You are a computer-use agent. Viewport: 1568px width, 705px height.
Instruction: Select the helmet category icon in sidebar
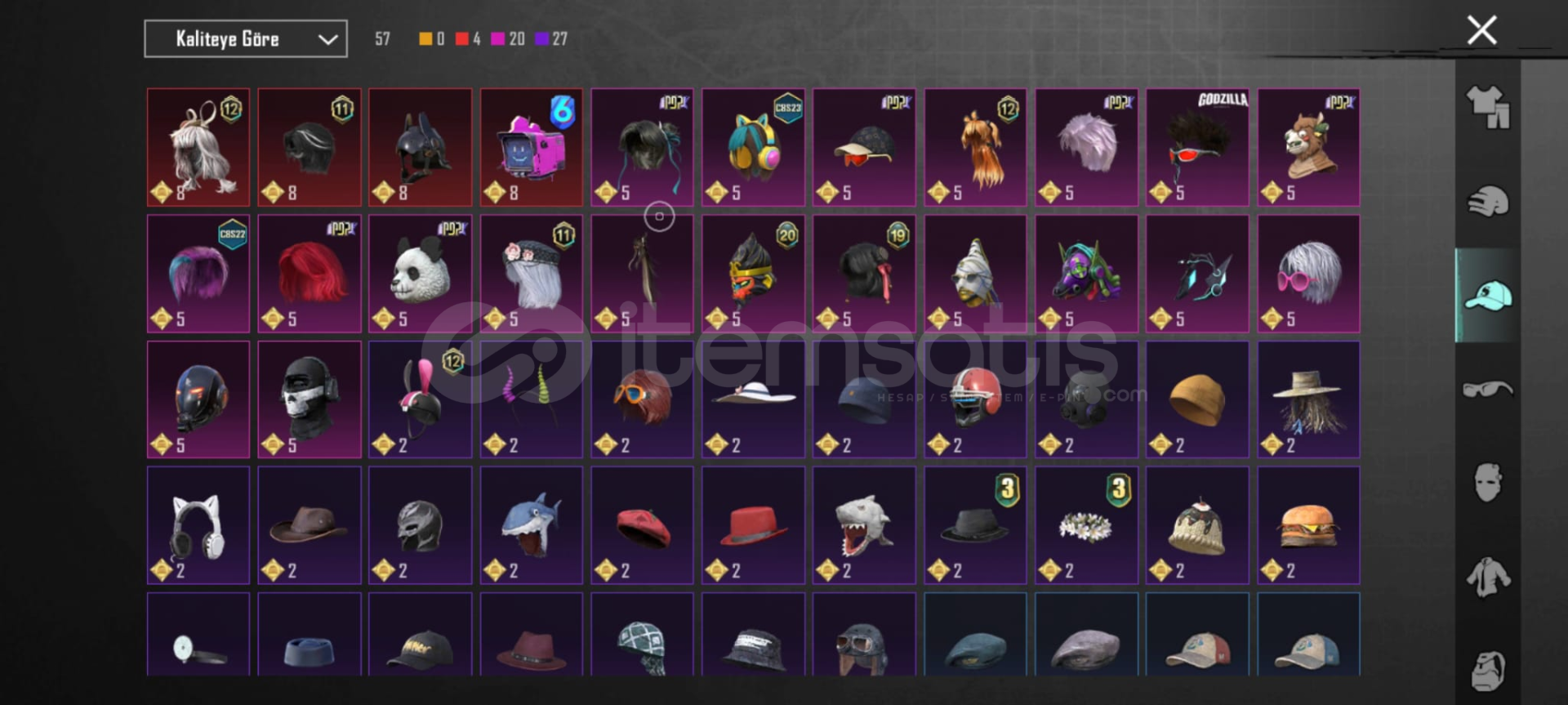1487,202
